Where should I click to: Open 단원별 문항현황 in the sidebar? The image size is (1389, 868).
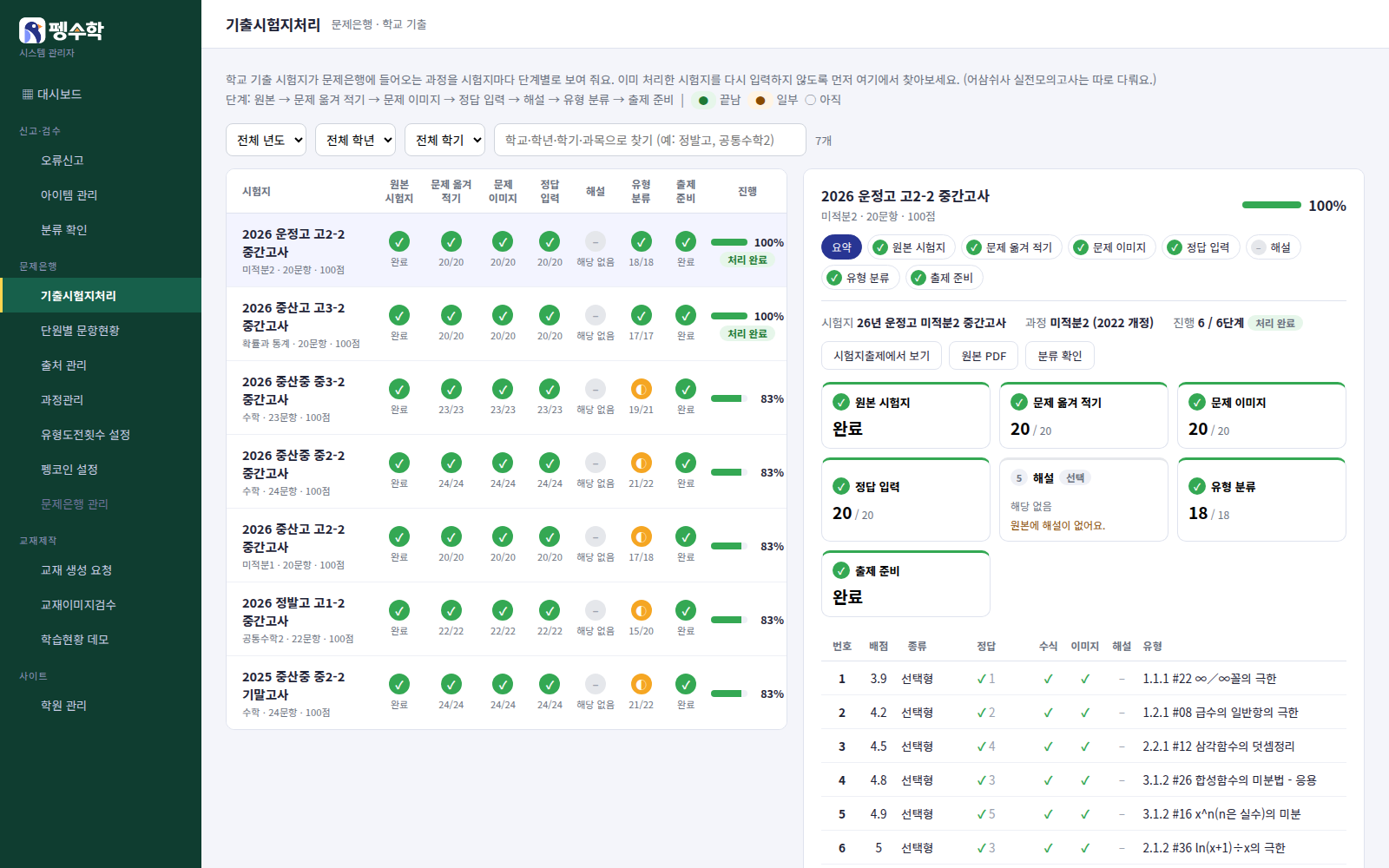point(101,331)
